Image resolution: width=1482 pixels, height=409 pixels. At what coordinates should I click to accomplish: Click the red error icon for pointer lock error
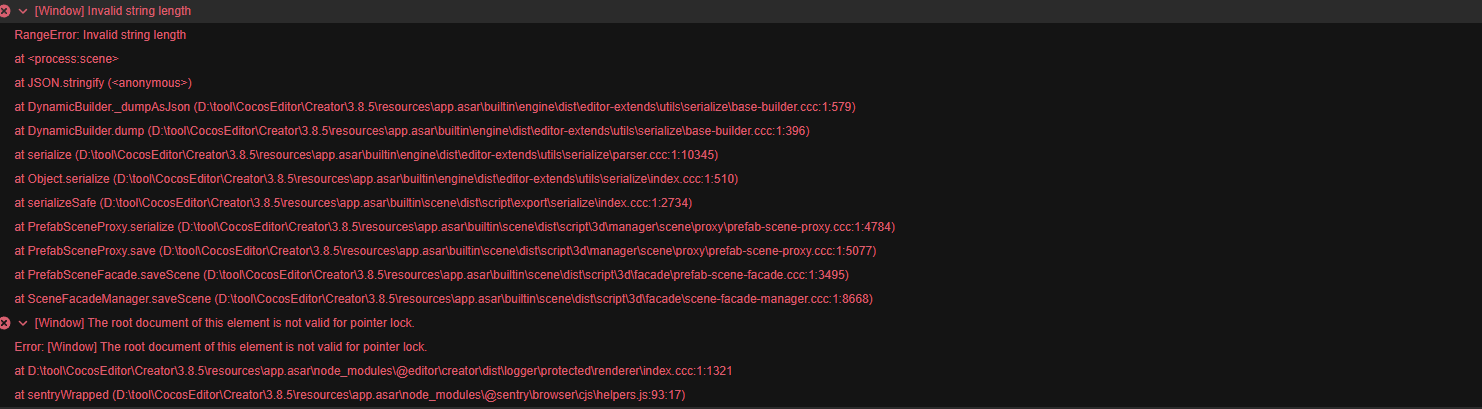tap(5, 323)
